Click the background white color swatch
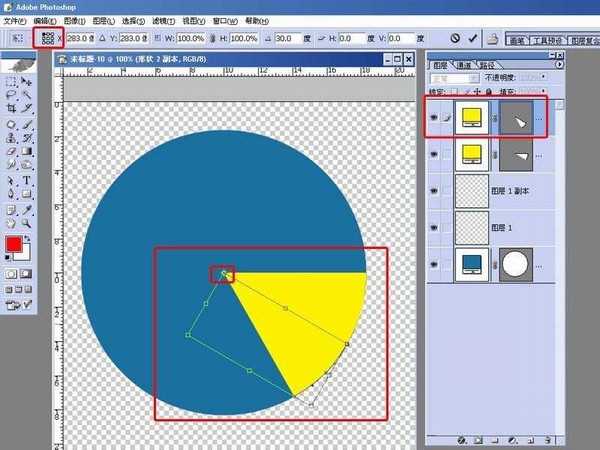This screenshot has height=450, width=600. (26, 256)
